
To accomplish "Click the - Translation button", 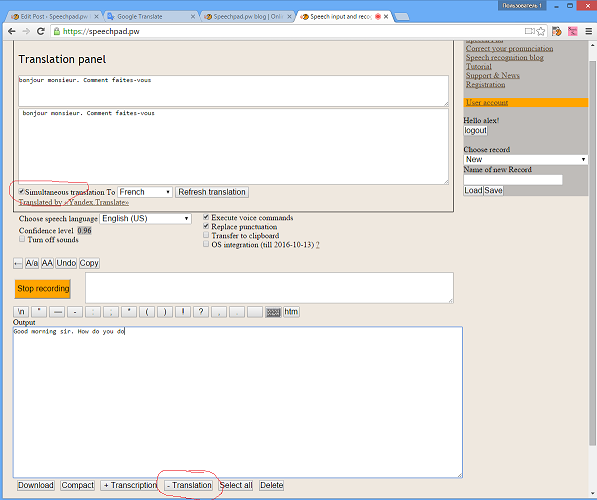I will [189, 486].
